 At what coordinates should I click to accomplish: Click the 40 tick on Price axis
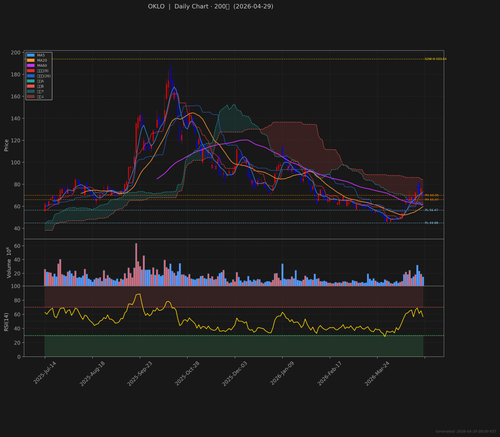coord(17,229)
